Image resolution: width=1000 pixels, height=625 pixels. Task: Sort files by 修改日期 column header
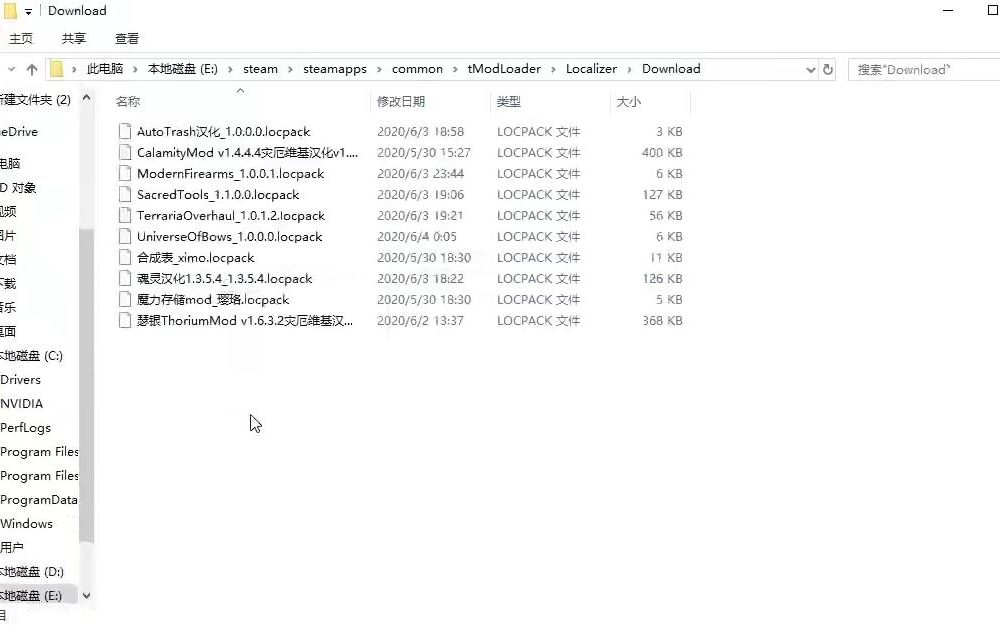pyautogui.click(x=401, y=102)
